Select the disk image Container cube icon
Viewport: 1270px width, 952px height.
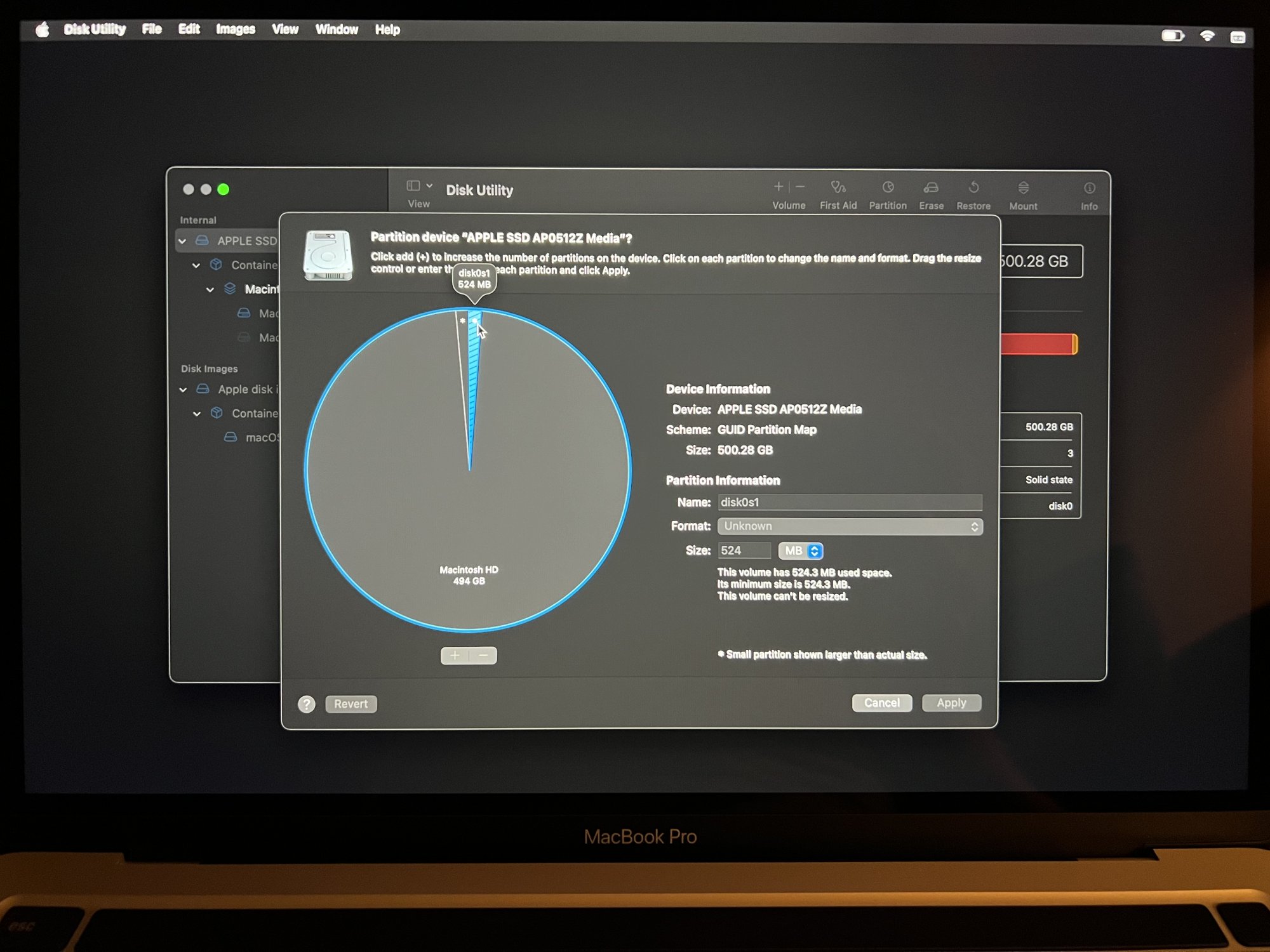click(217, 413)
